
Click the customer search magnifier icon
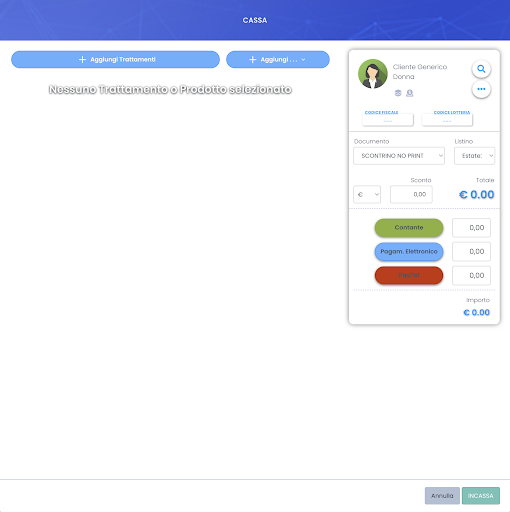[x=481, y=69]
